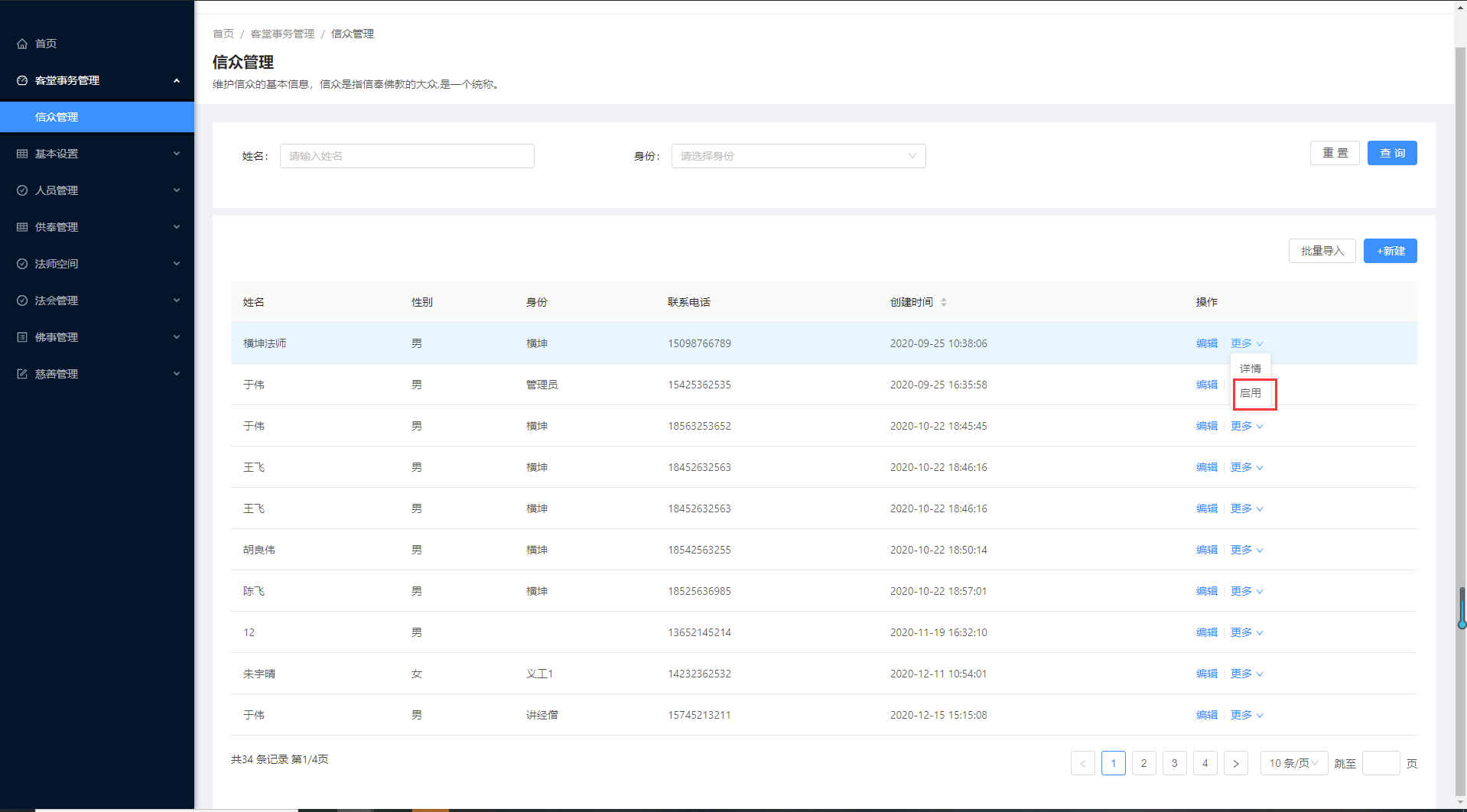Viewport: 1467px width, 812px height.
Task: Expand the 供奉管理 submenu chevron
Action: coord(177,227)
